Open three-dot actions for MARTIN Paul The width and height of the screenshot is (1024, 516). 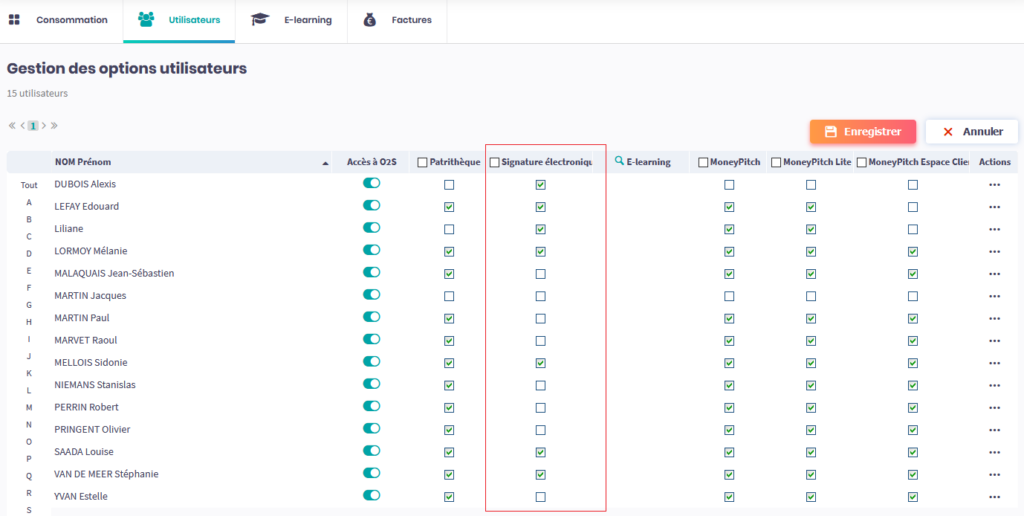pos(994,319)
